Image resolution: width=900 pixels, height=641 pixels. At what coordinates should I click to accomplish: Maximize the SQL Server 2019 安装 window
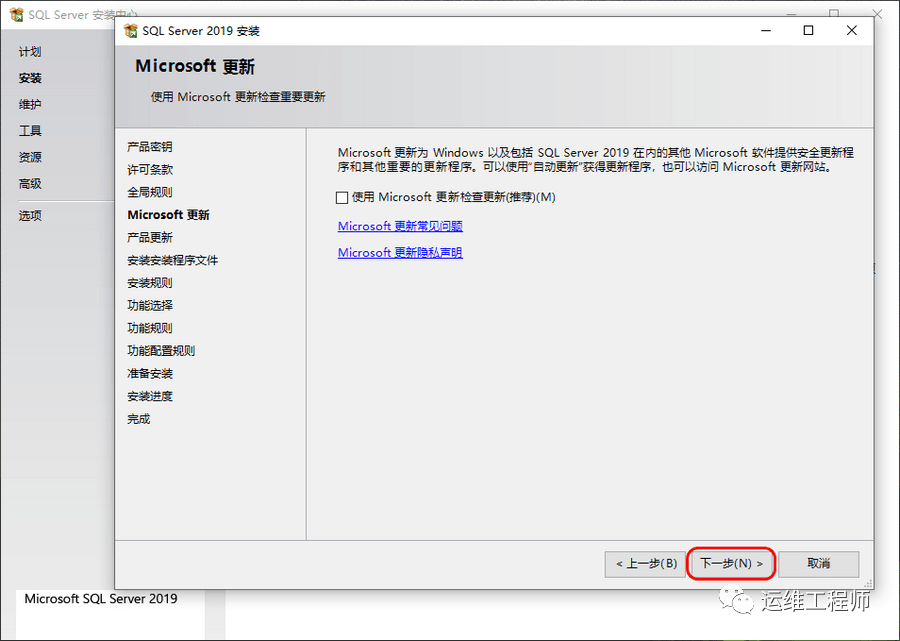(808, 30)
